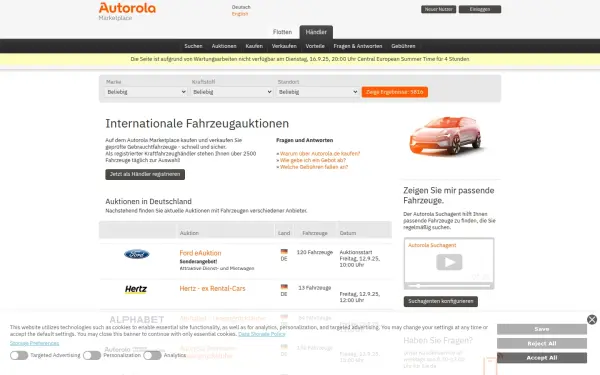600x375 pixels.
Task: Click Suchagenten konfigurieren button
Action: [440, 301]
